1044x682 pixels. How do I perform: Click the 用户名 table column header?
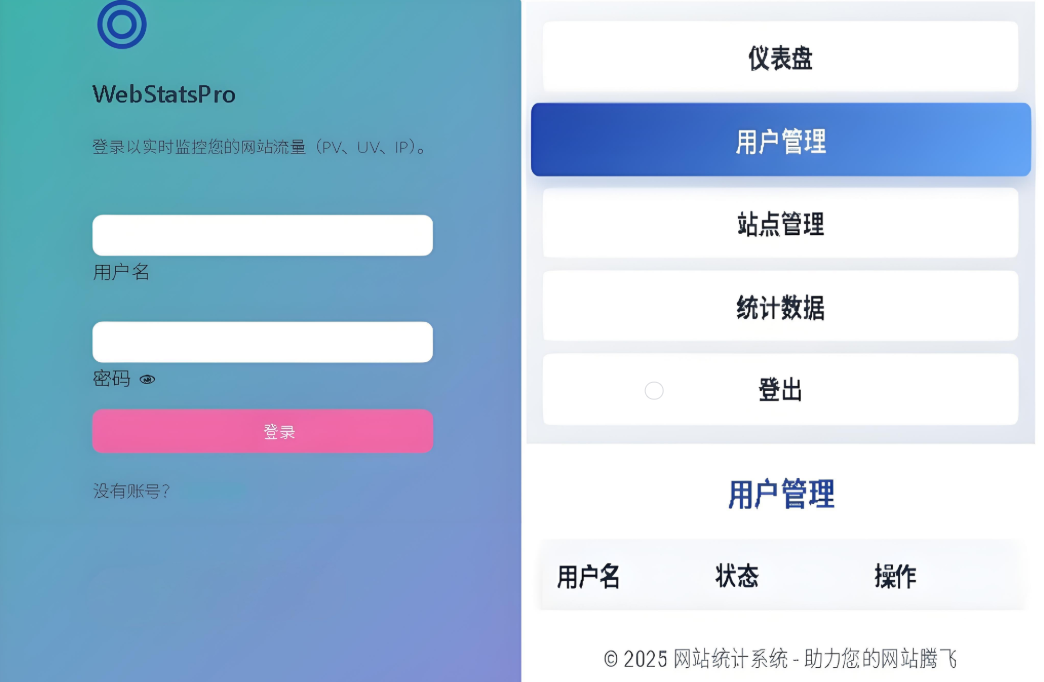[589, 577]
